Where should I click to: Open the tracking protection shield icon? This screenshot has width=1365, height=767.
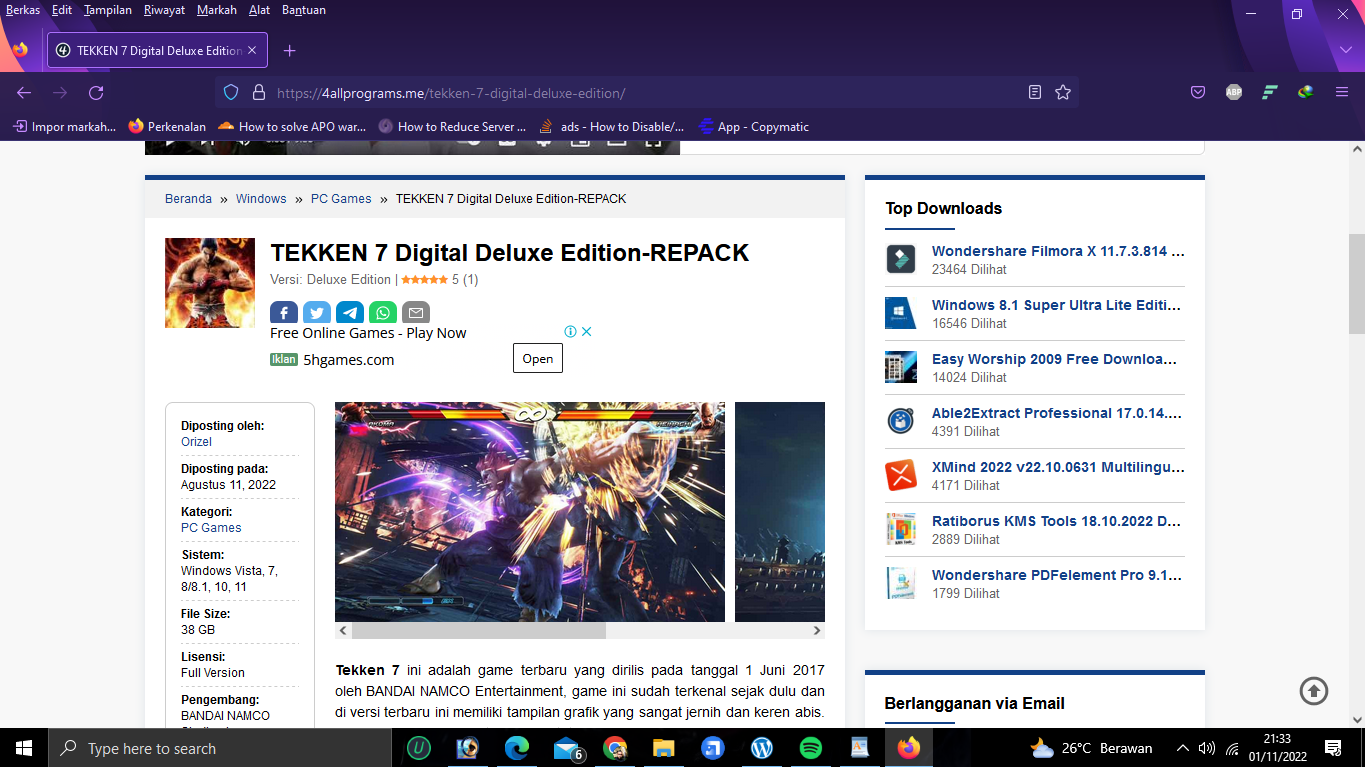pyautogui.click(x=231, y=92)
